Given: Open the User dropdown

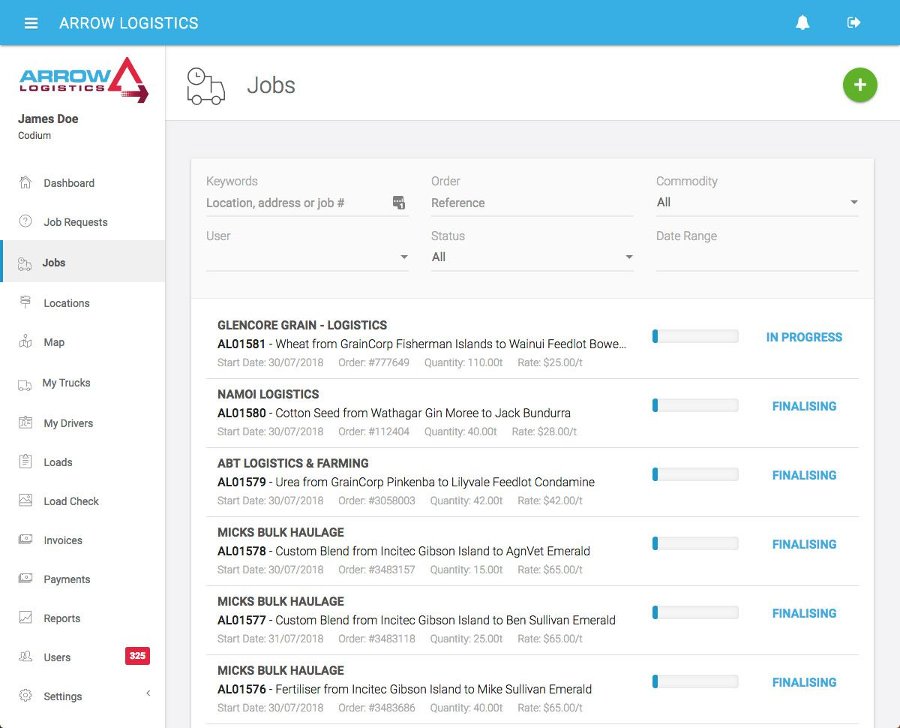Looking at the screenshot, I should pyautogui.click(x=307, y=257).
